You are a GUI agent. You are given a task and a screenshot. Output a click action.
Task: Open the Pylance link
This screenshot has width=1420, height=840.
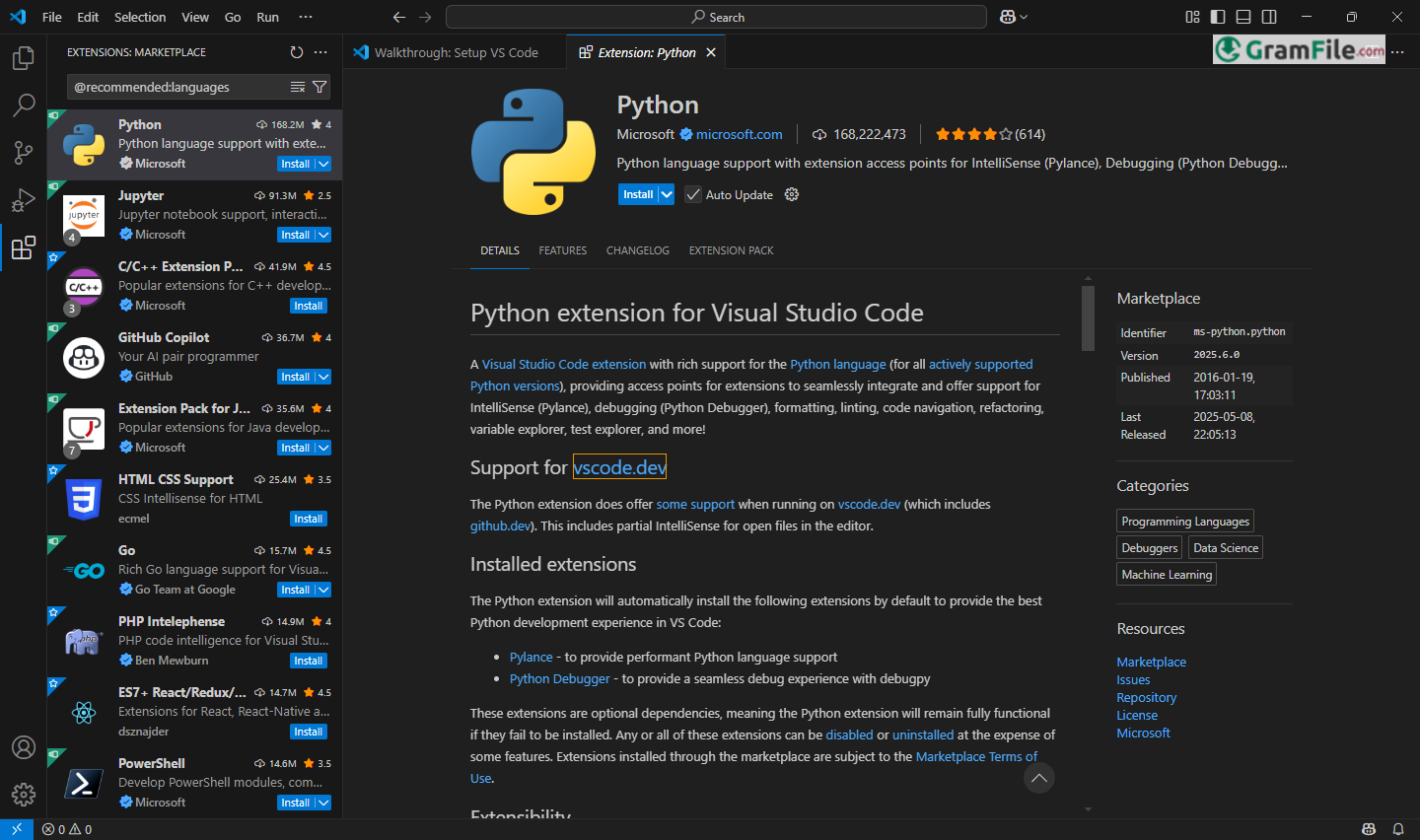[x=532, y=657]
